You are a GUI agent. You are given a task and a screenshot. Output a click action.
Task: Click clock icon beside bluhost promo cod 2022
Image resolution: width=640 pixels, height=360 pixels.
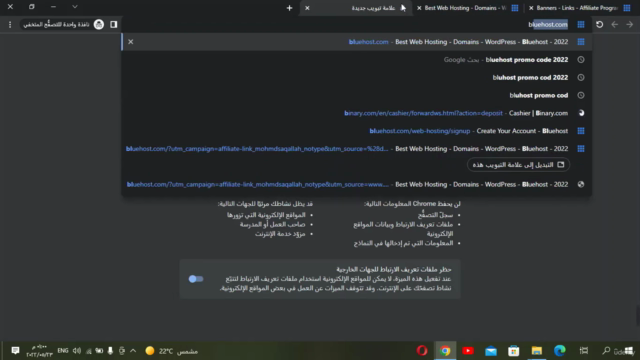click(581, 78)
